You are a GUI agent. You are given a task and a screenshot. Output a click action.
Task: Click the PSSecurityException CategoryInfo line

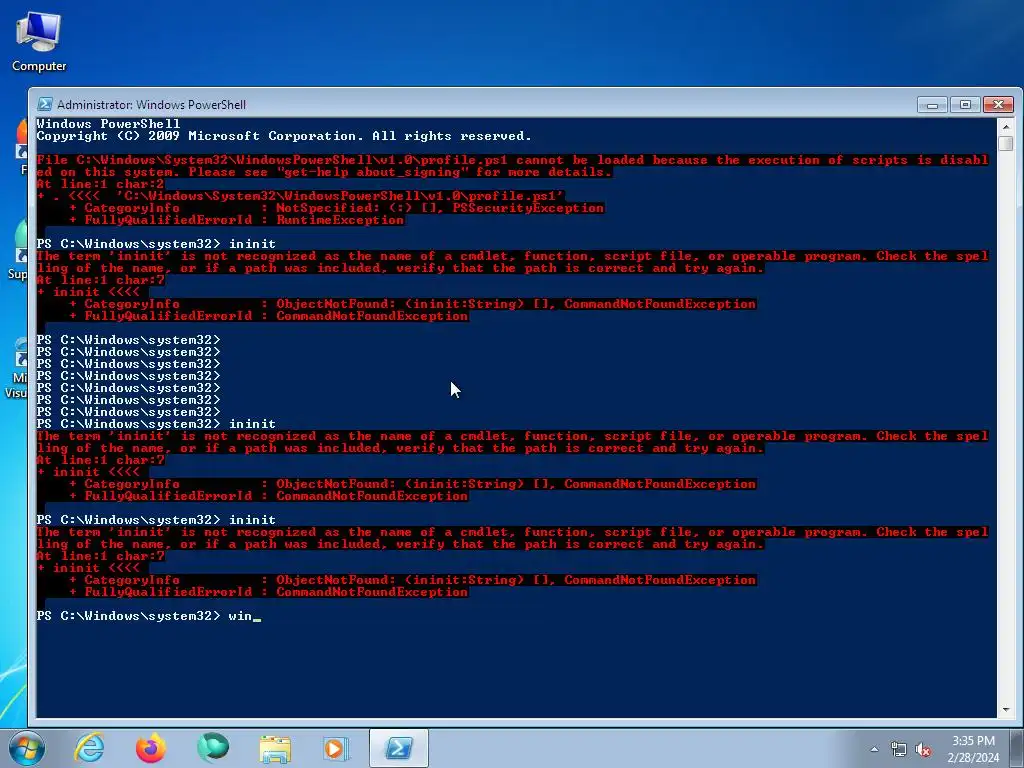coord(336,208)
